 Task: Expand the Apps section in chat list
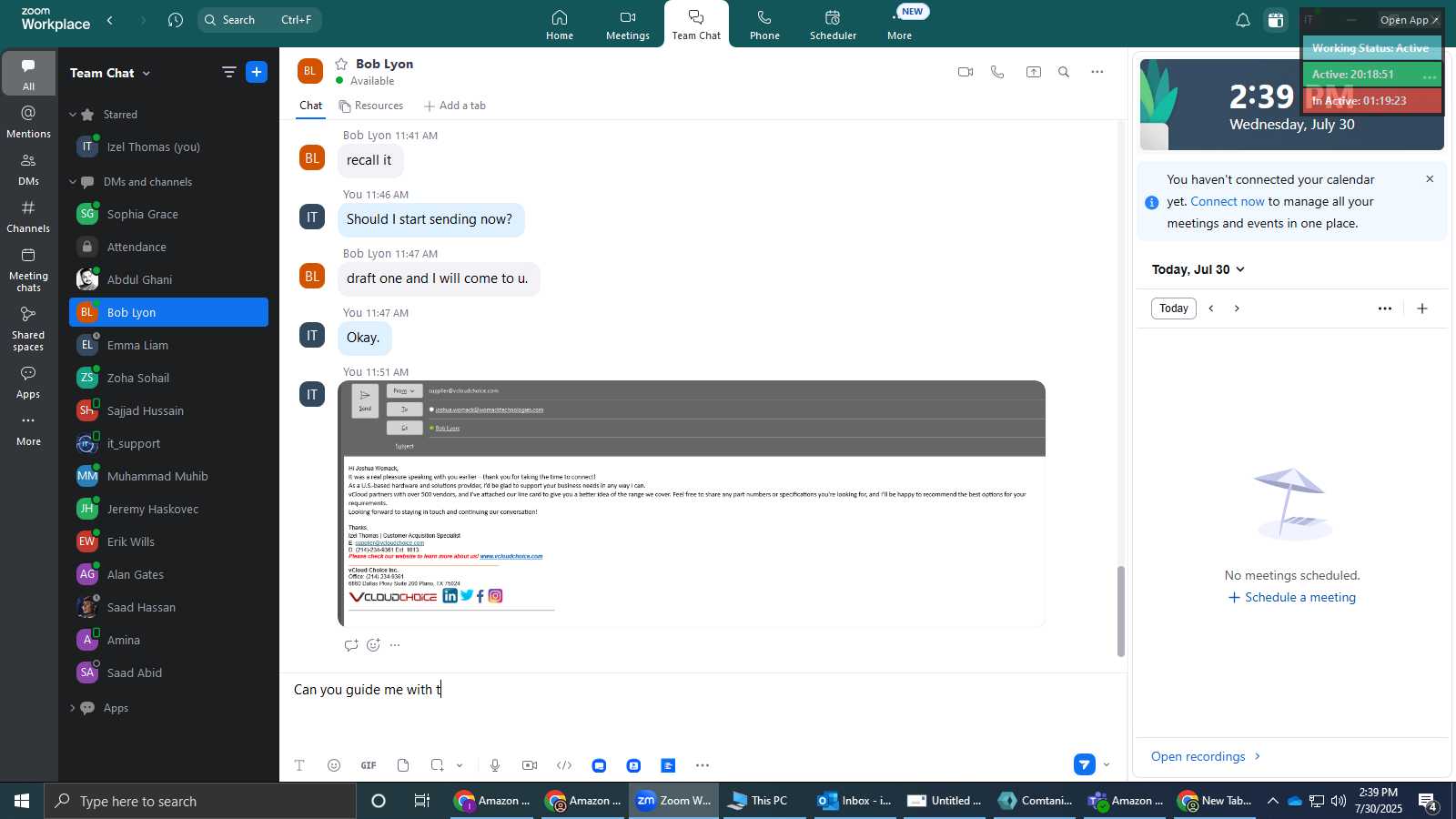(x=73, y=708)
